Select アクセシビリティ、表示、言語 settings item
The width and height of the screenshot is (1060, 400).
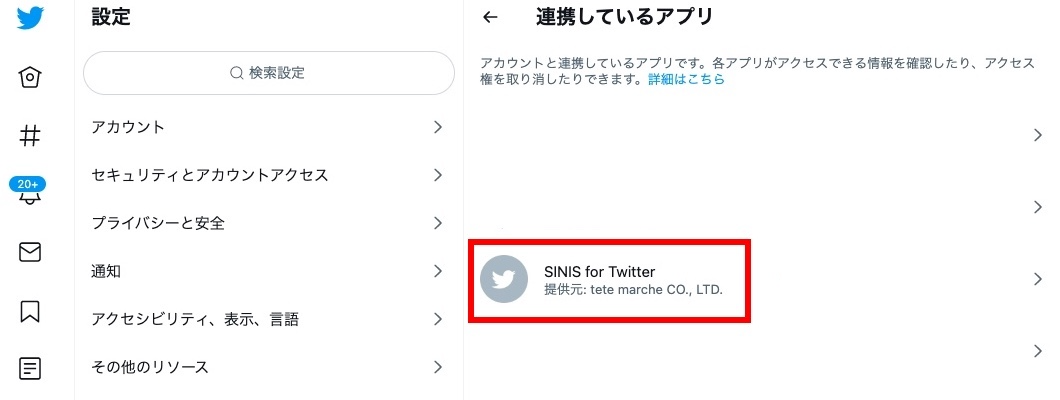tap(268, 319)
